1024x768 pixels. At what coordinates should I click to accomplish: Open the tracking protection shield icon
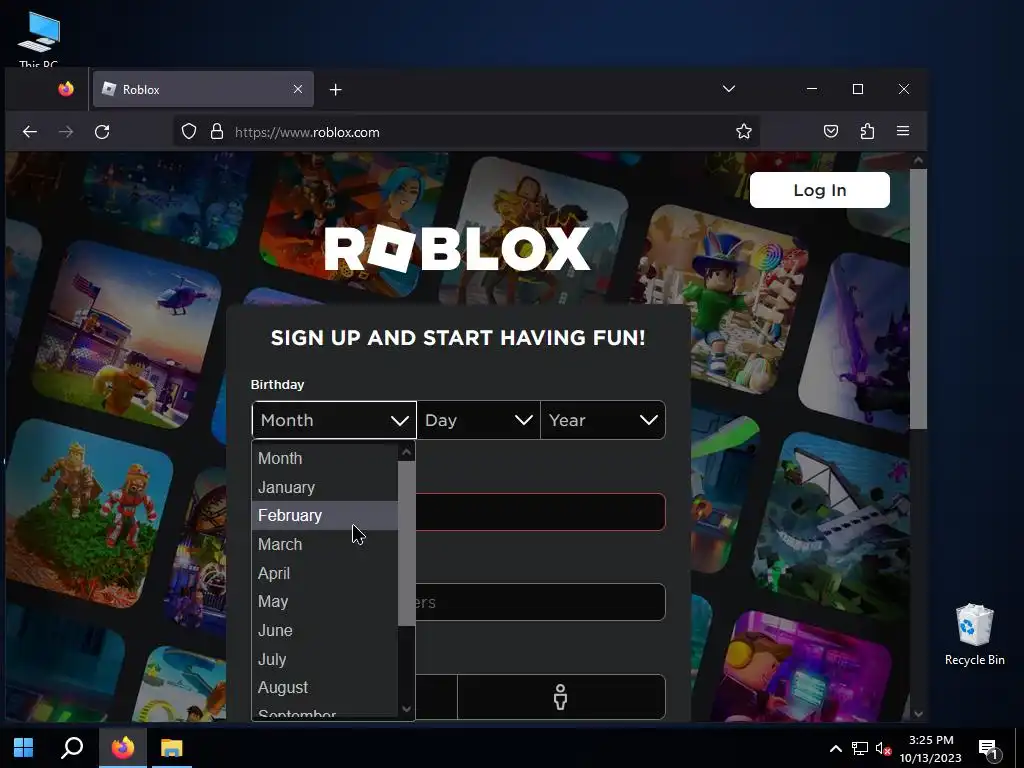click(189, 132)
